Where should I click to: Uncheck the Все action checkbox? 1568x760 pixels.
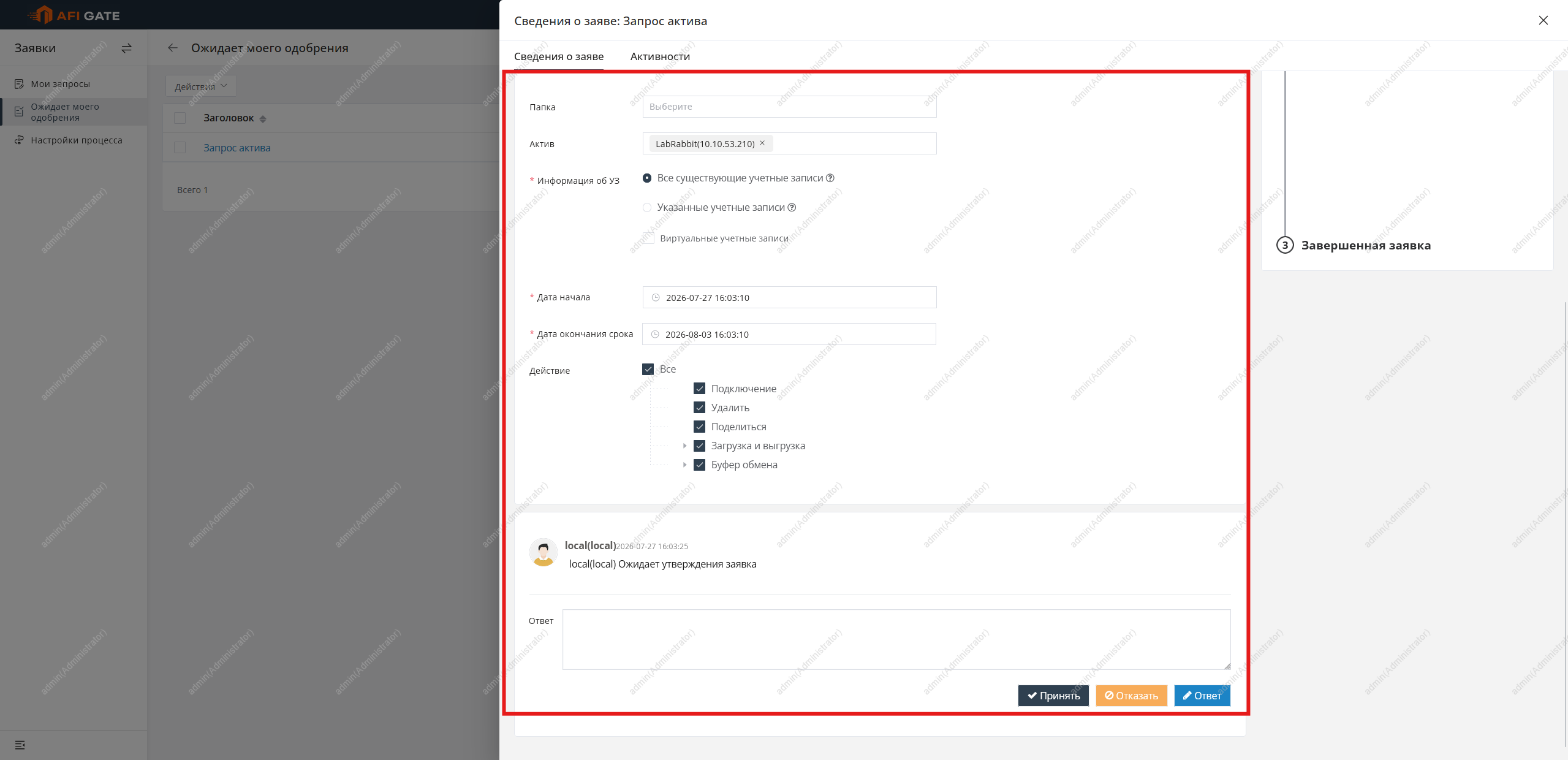[648, 369]
